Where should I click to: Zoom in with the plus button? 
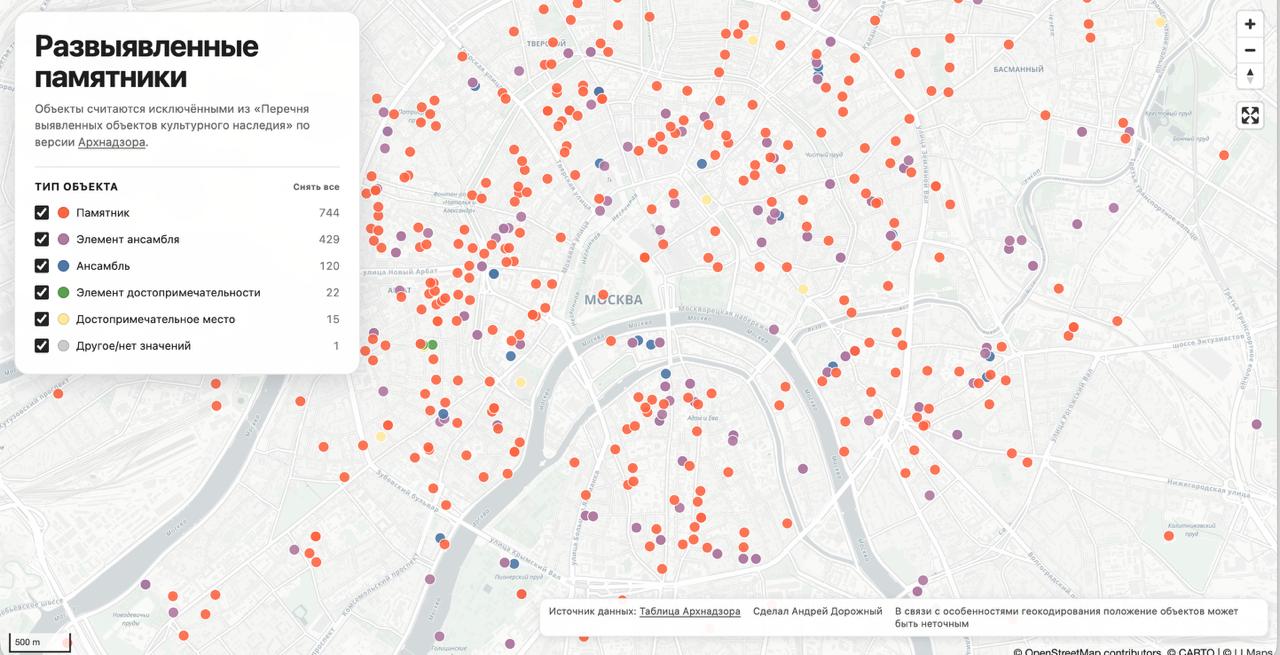point(1250,24)
